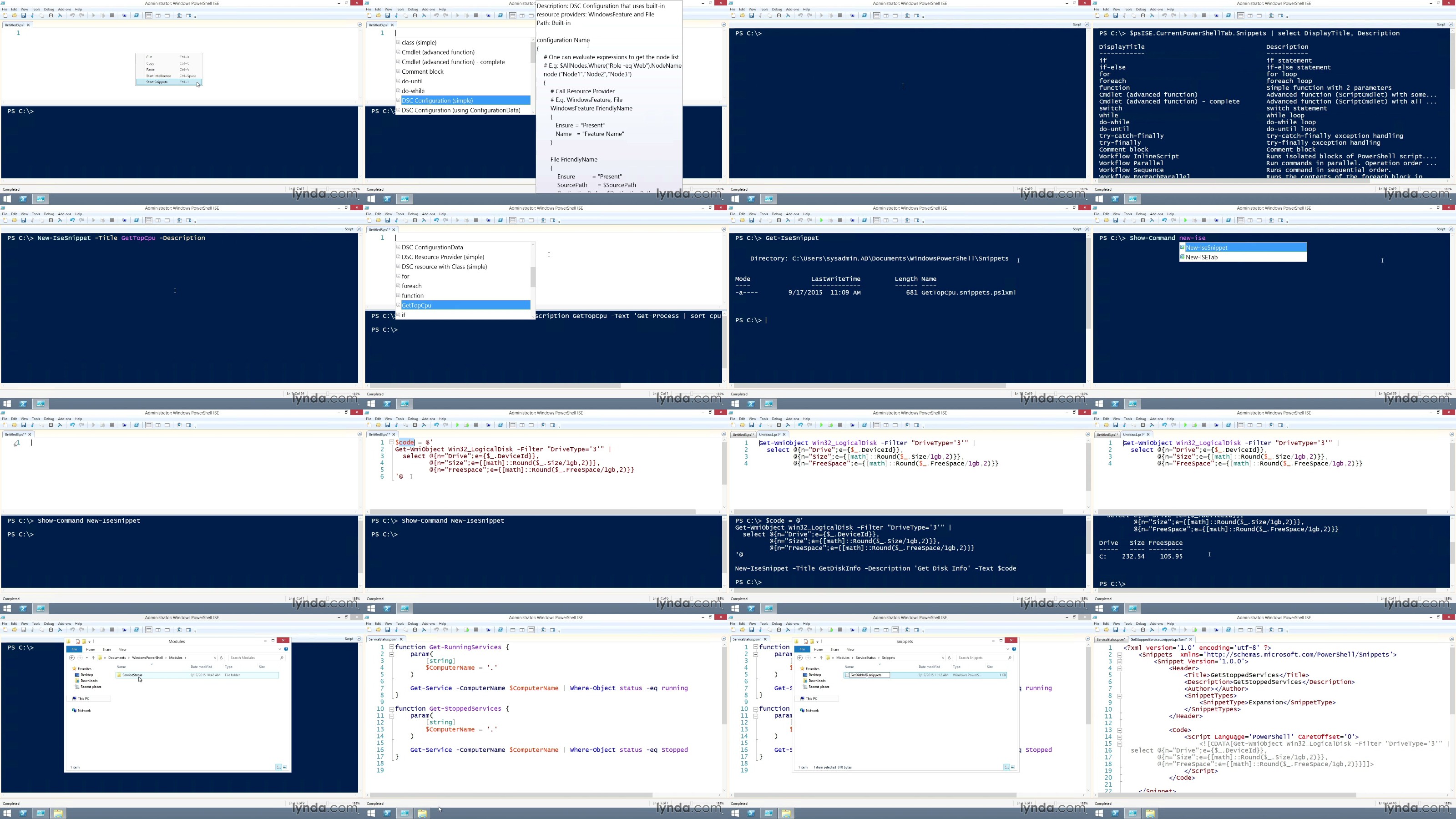Switch to large icons view in Modules window

coord(285,767)
